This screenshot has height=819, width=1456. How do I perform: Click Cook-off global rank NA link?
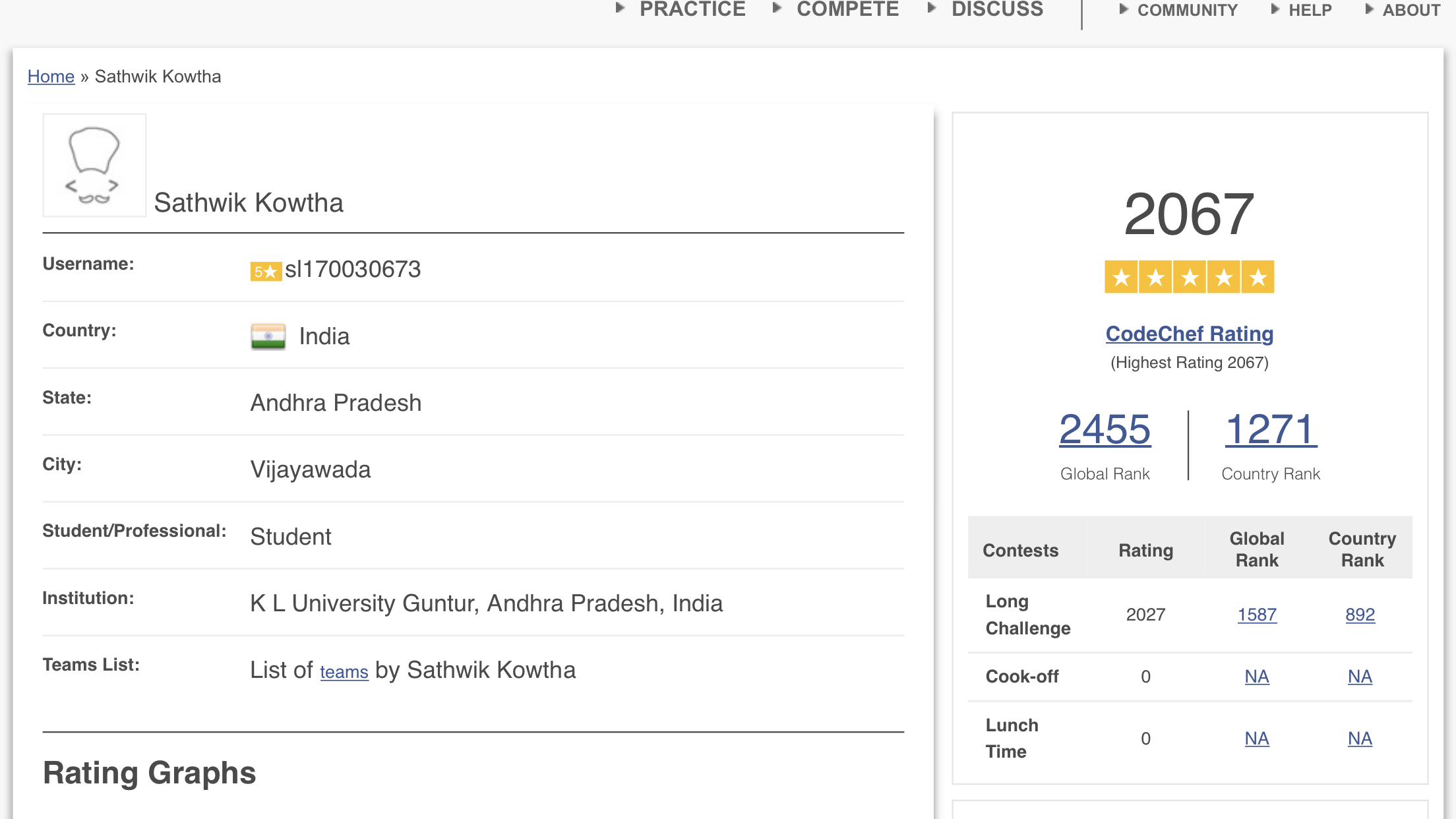(1257, 677)
